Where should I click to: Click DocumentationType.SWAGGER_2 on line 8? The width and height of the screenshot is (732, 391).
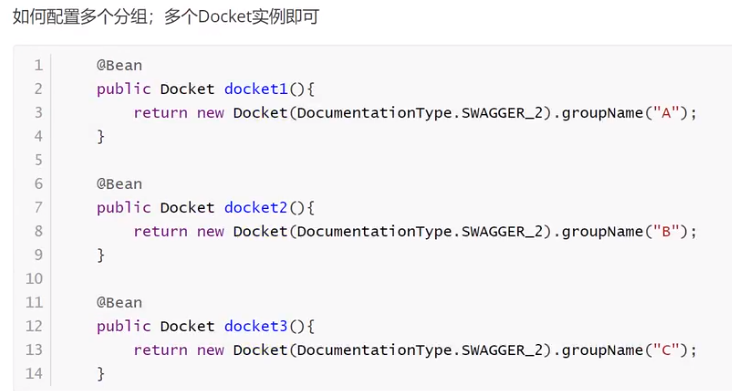[x=421, y=231]
